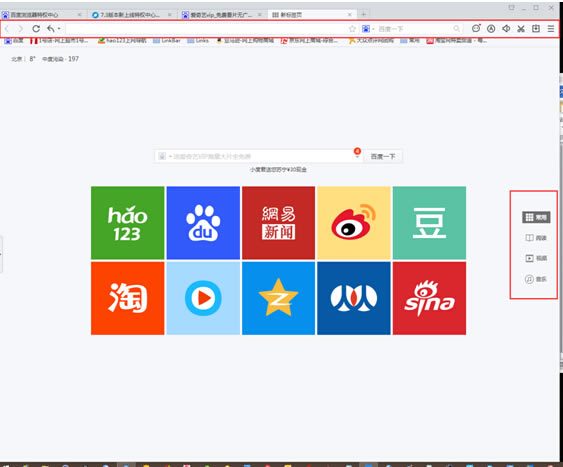
Task: Open the Taobao 淘 tile
Action: pos(128,298)
